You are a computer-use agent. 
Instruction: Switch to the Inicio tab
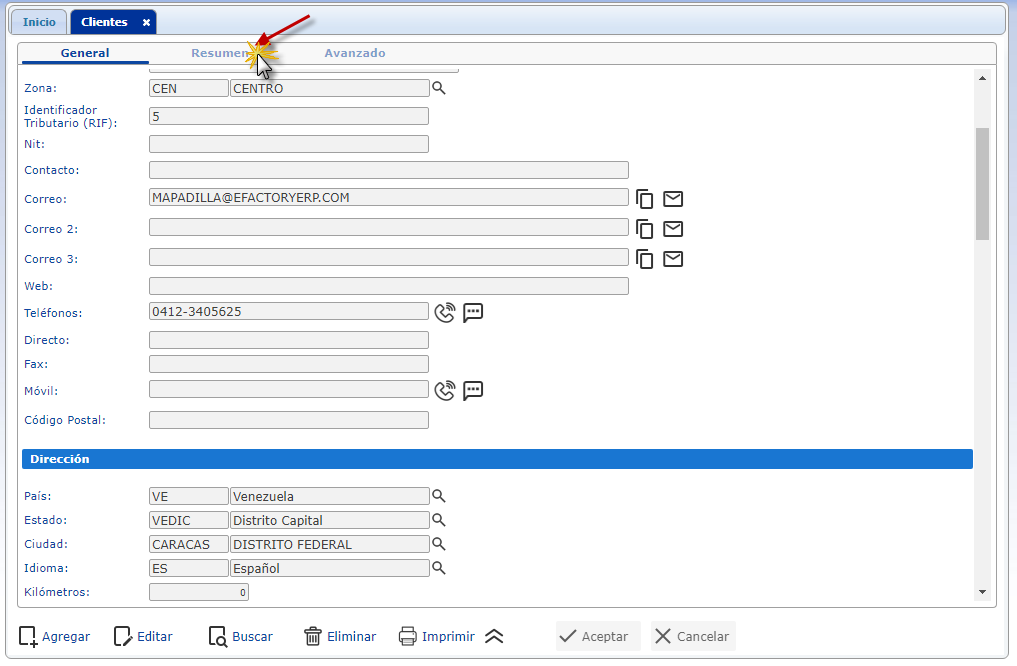point(39,22)
